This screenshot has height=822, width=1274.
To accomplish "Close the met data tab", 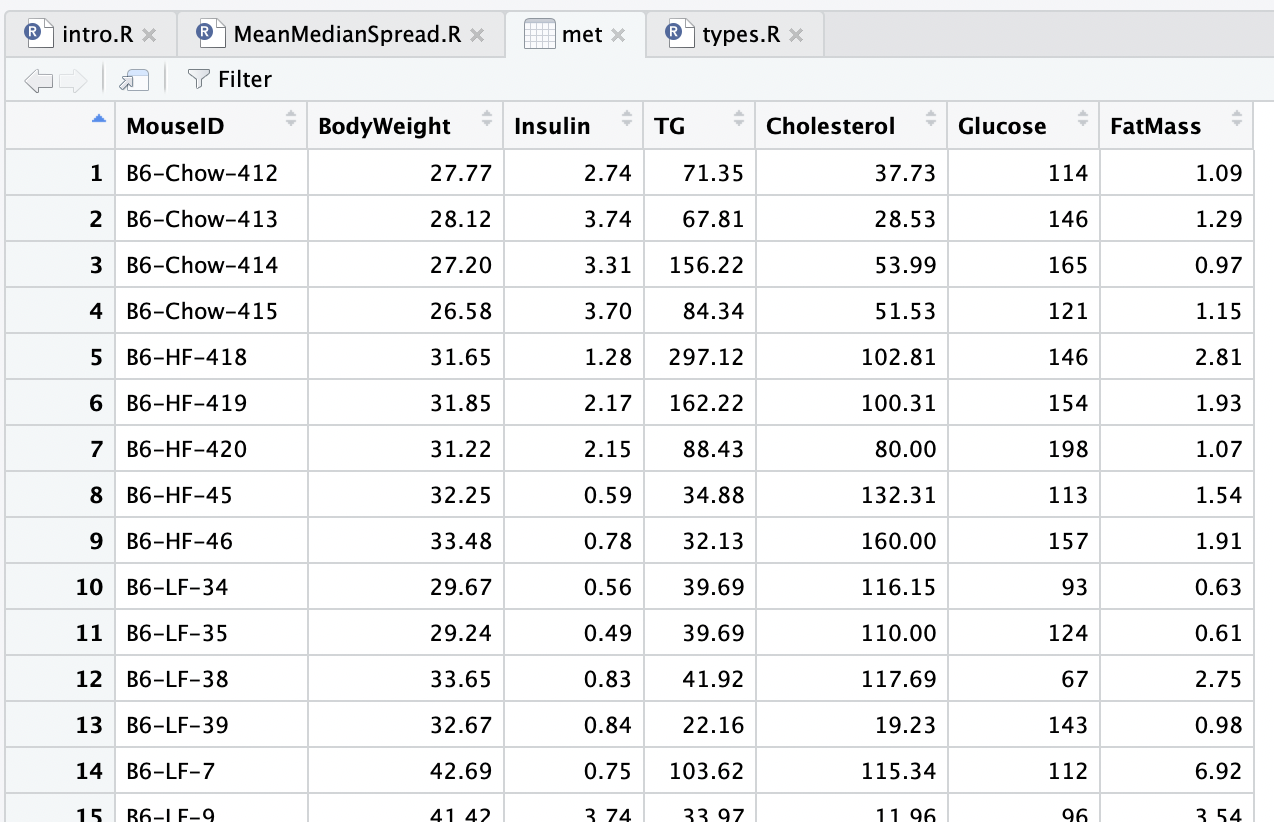I will click(x=618, y=35).
